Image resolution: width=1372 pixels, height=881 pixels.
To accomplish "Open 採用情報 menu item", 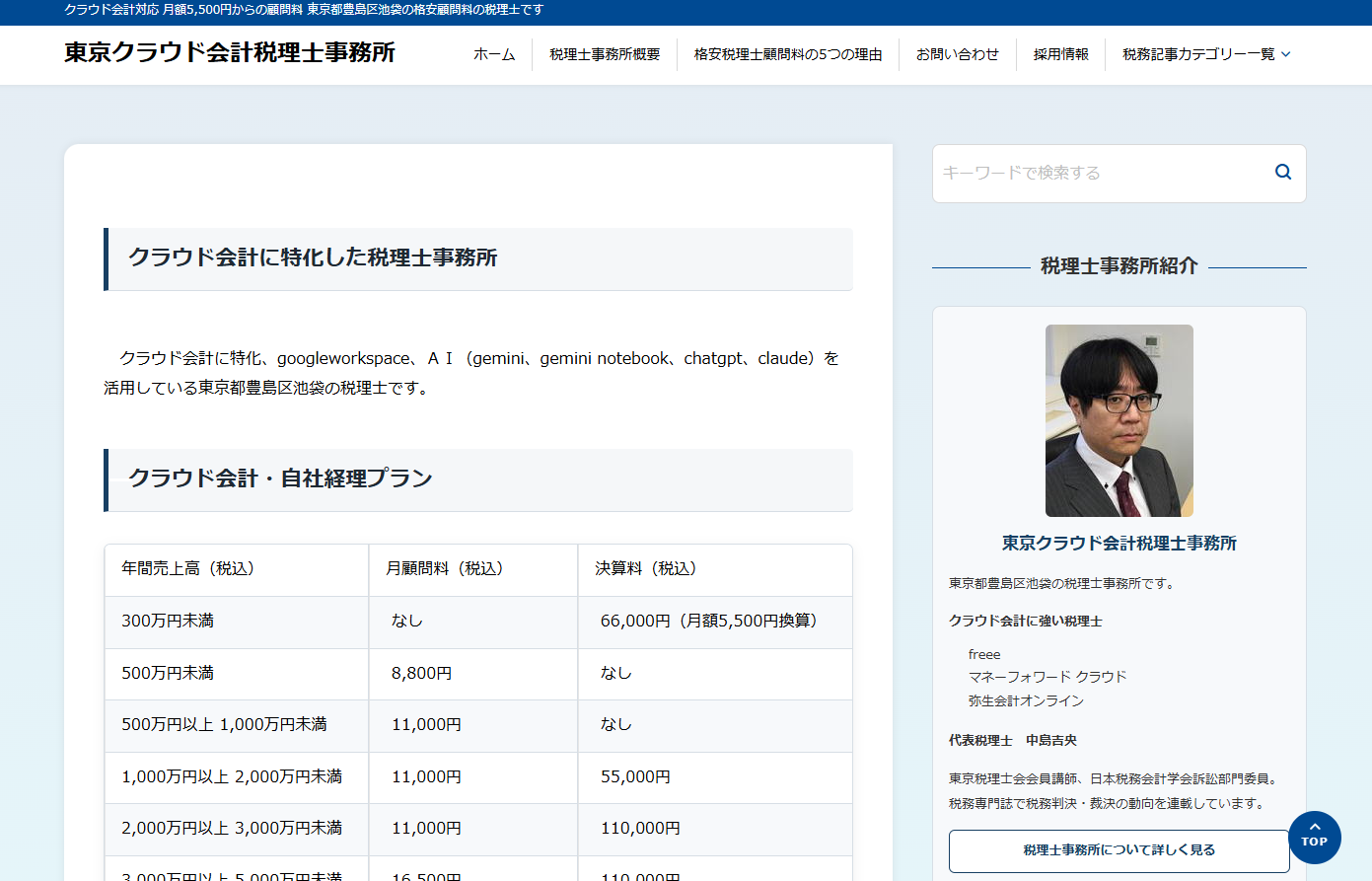I will pyautogui.click(x=1061, y=54).
